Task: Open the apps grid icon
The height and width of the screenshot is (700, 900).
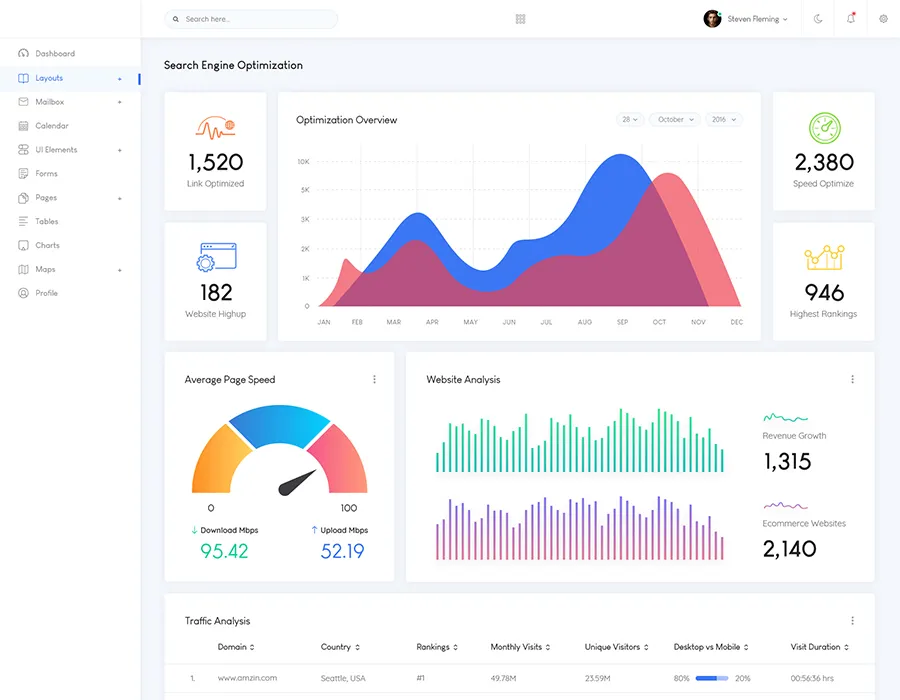Action: point(521,19)
